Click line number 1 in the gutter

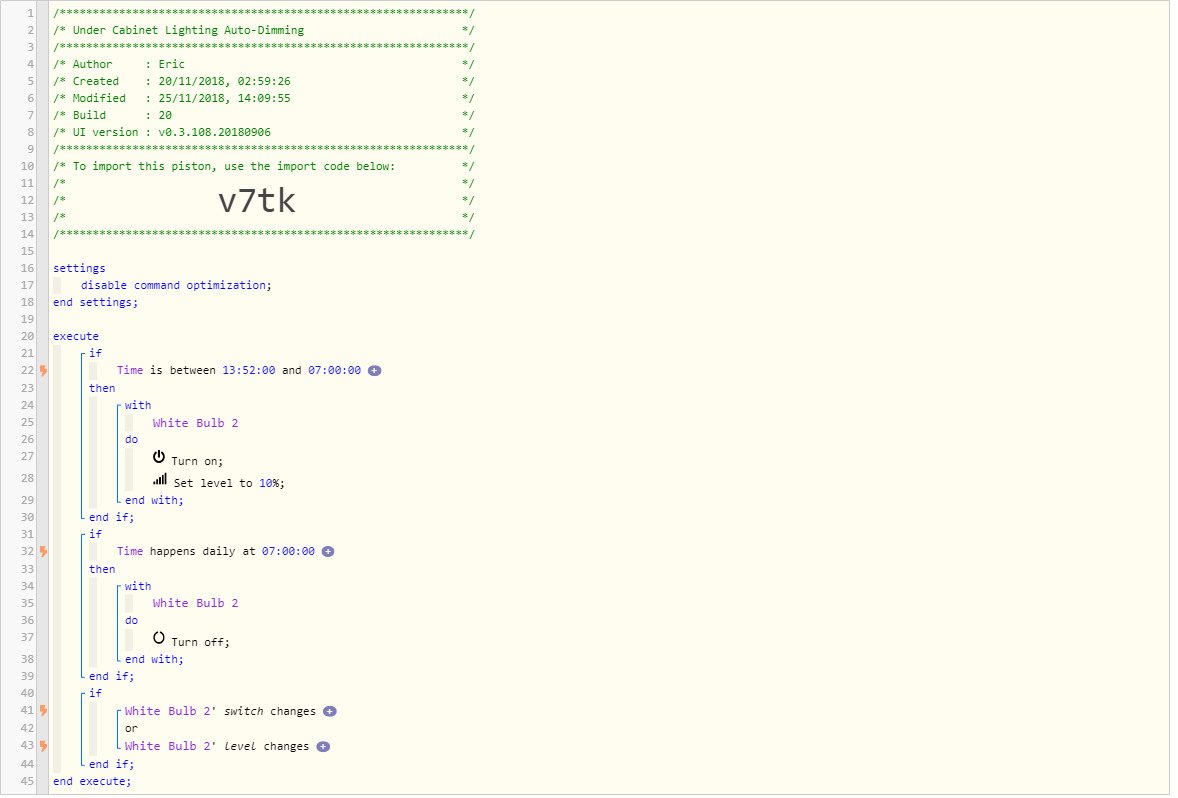pyautogui.click(x=30, y=14)
